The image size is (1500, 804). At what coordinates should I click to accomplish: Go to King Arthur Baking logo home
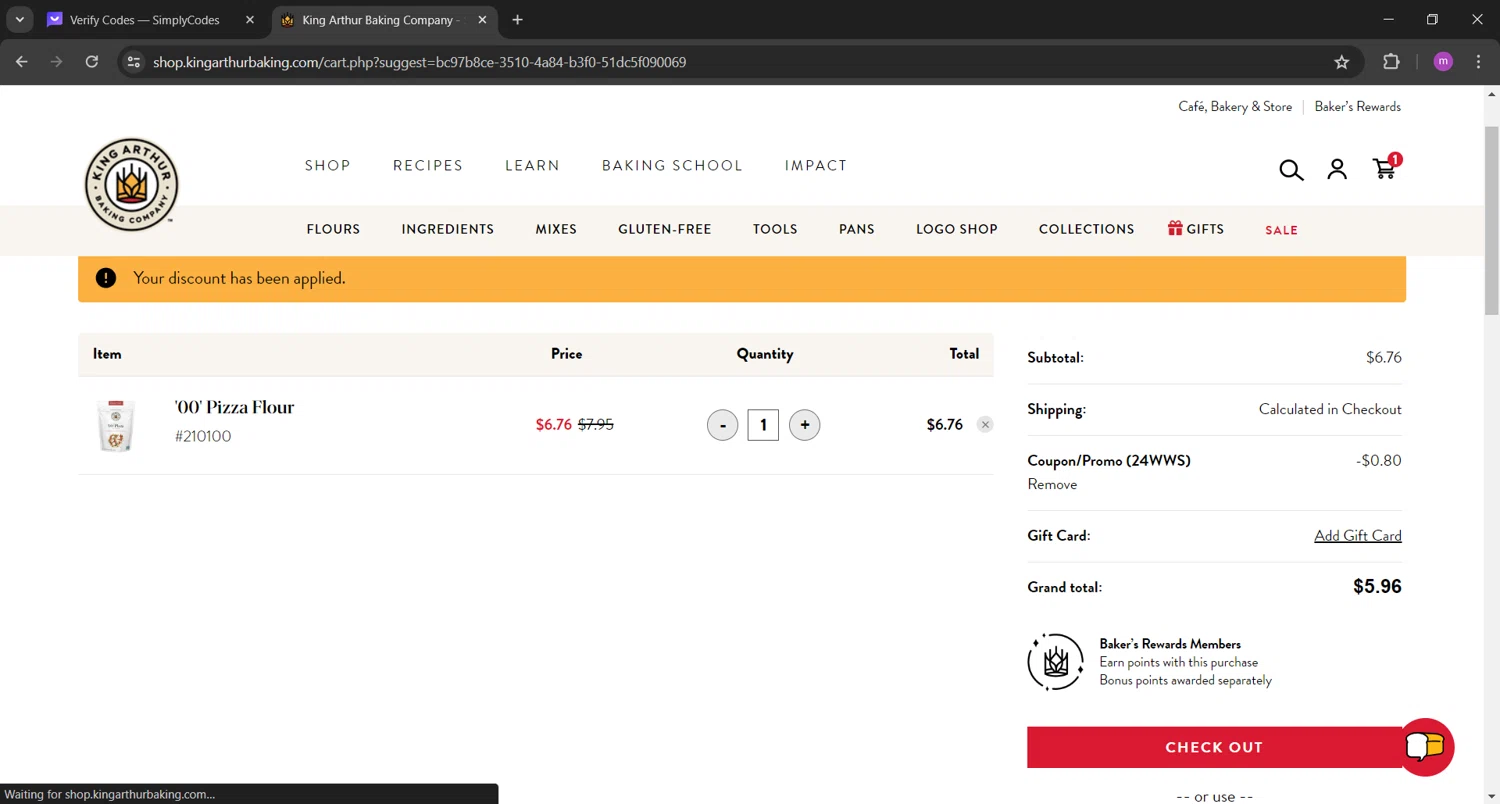(131, 185)
